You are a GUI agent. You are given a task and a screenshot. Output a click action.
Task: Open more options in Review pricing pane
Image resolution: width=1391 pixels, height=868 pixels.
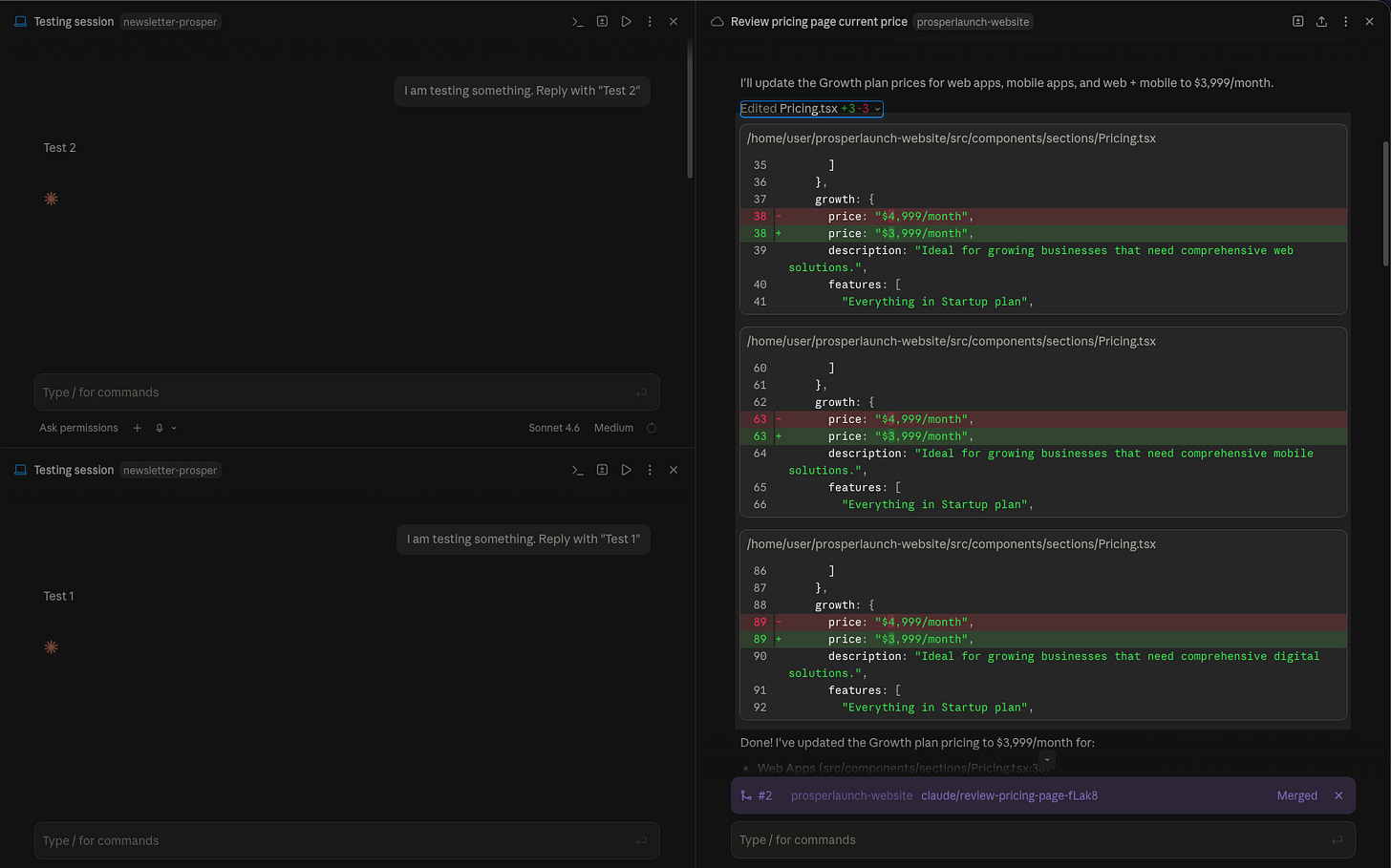coord(1345,21)
